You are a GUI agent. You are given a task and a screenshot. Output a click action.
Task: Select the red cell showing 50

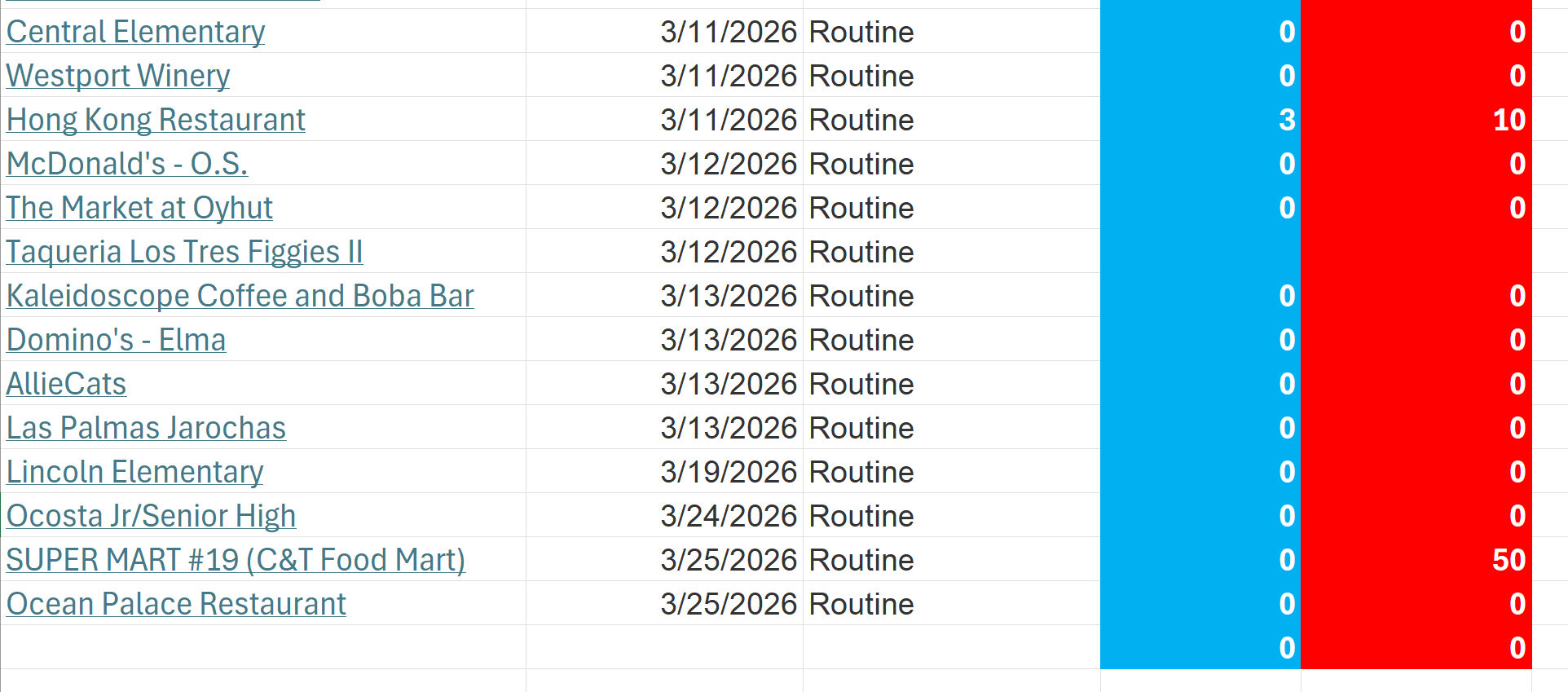[1416, 560]
